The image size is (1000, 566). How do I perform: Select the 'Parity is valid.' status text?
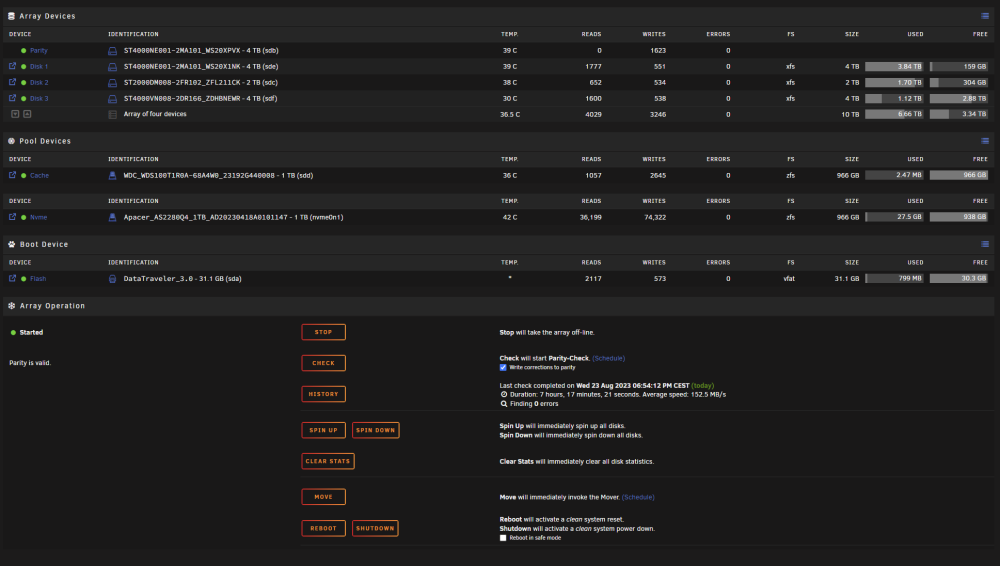pyautogui.click(x=30, y=363)
